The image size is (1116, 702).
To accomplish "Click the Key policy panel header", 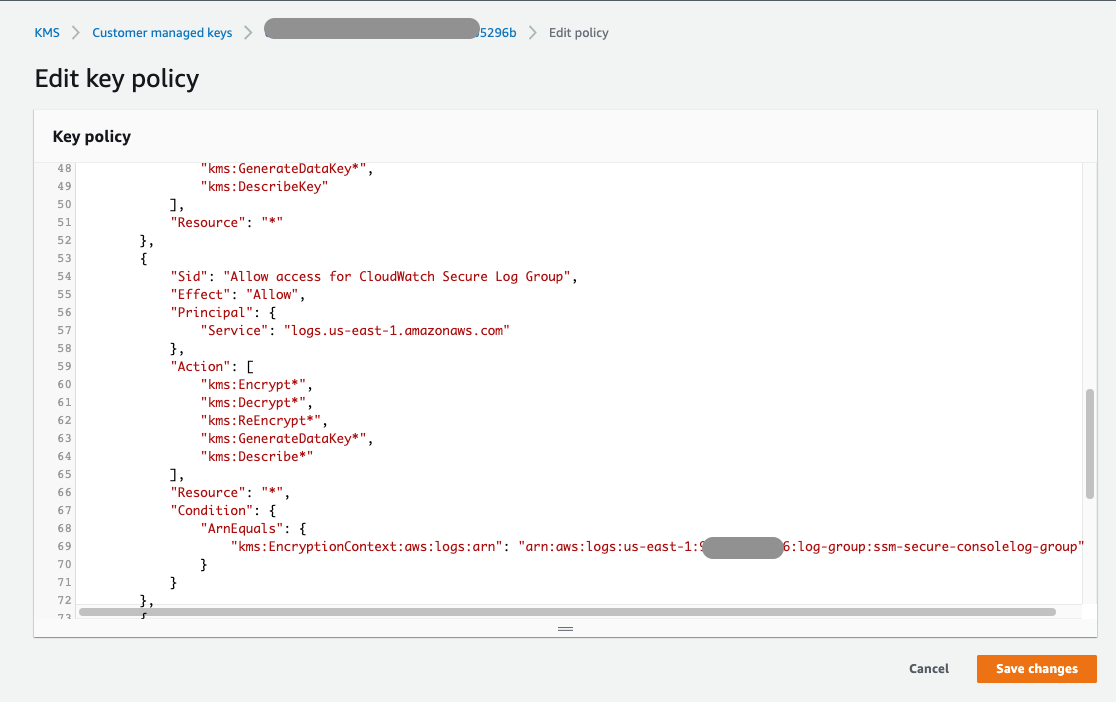I will tap(91, 136).
